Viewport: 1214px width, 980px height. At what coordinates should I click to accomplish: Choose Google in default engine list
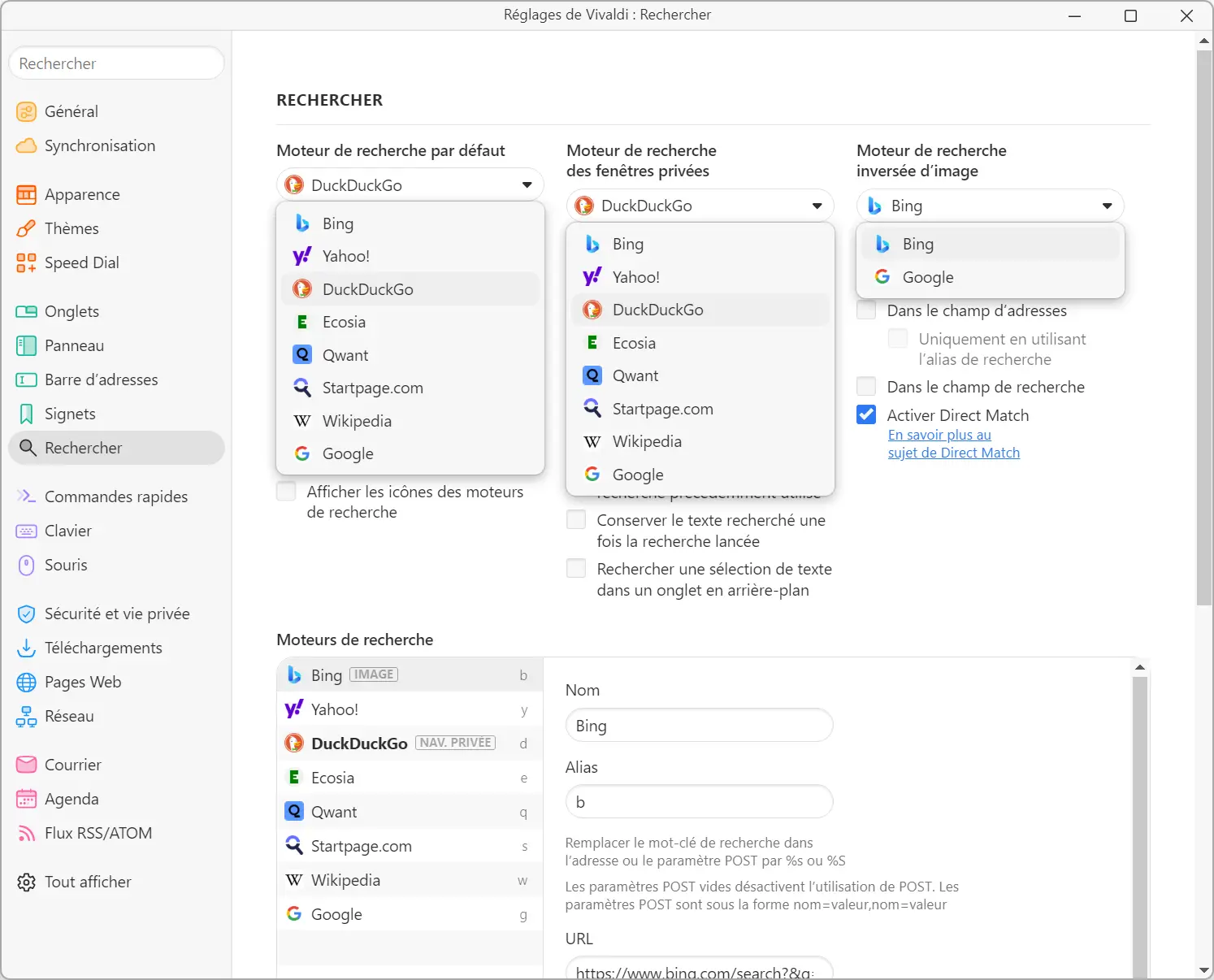click(x=410, y=453)
